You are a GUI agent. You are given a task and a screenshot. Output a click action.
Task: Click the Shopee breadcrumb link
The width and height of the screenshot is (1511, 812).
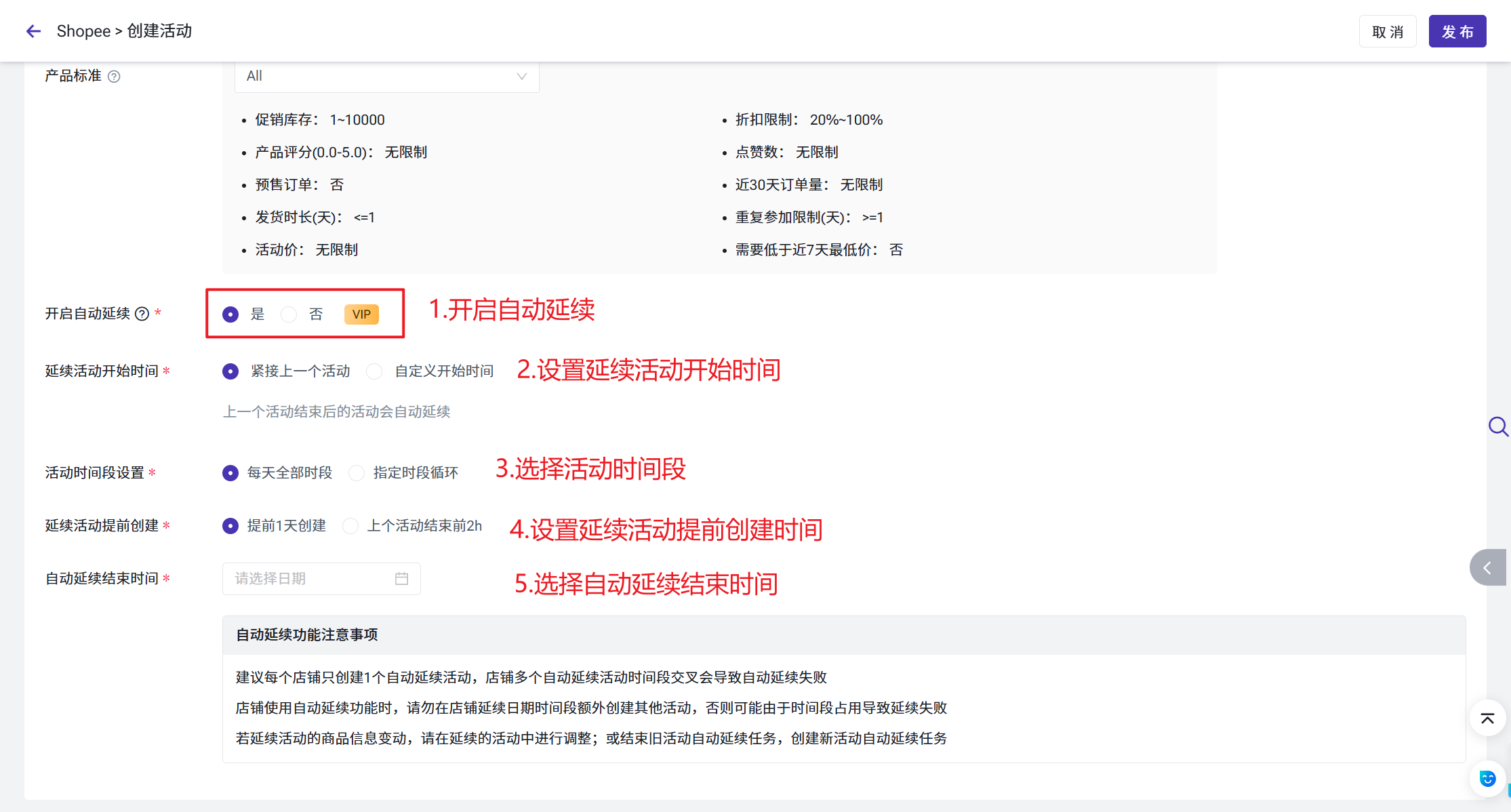83,31
